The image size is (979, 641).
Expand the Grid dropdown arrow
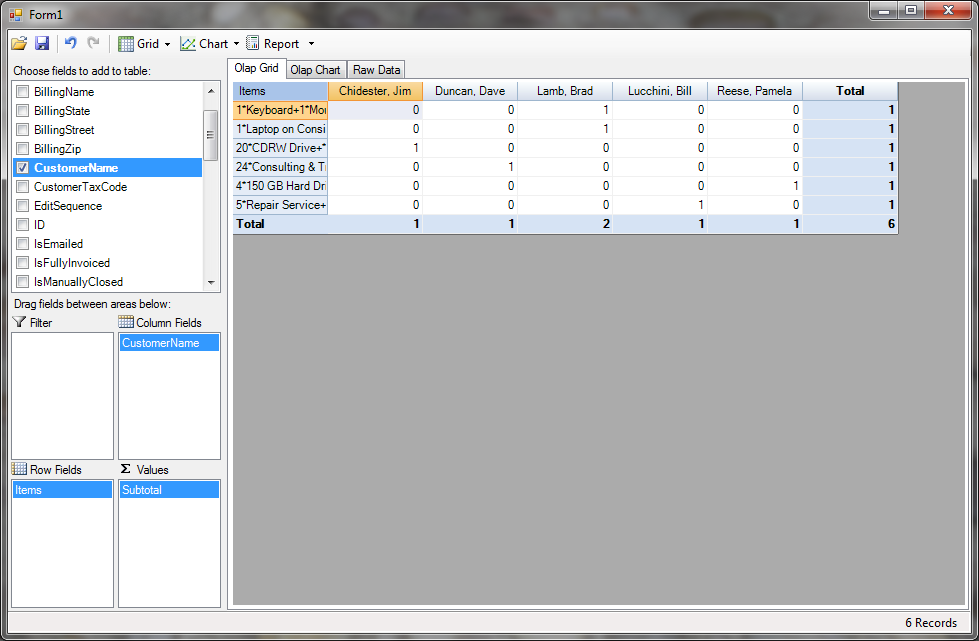[x=167, y=44]
